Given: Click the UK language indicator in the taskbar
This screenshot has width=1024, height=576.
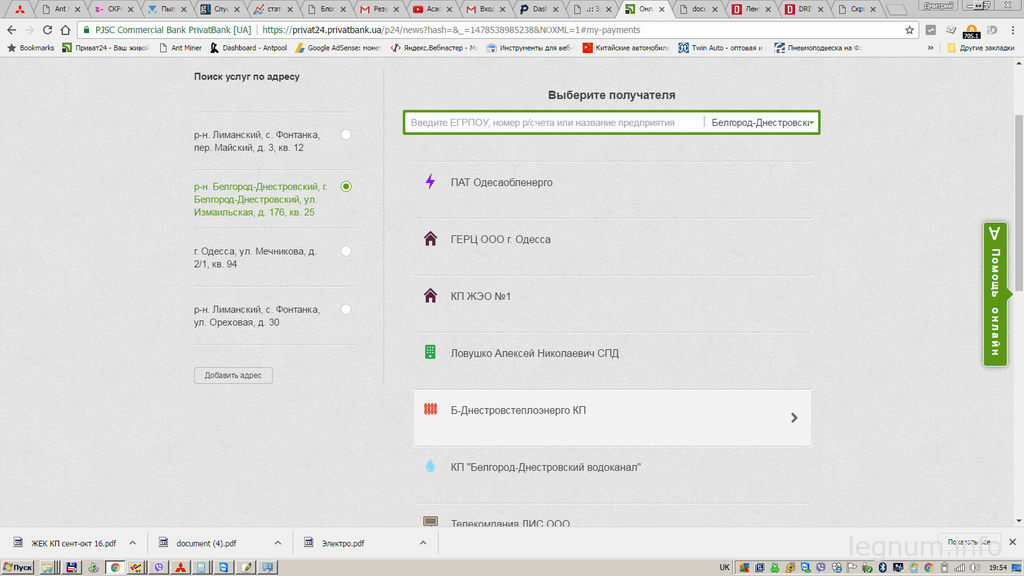Looking at the screenshot, I should point(724,568).
